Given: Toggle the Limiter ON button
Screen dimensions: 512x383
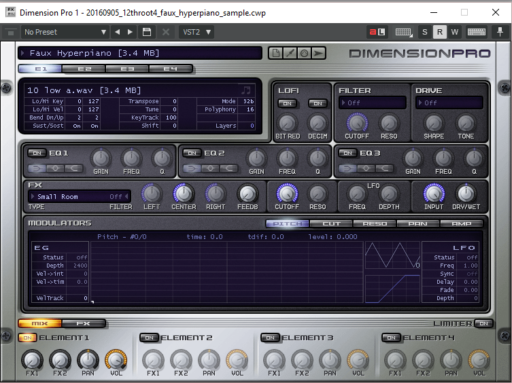Looking at the screenshot, I should [x=484, y=323].
